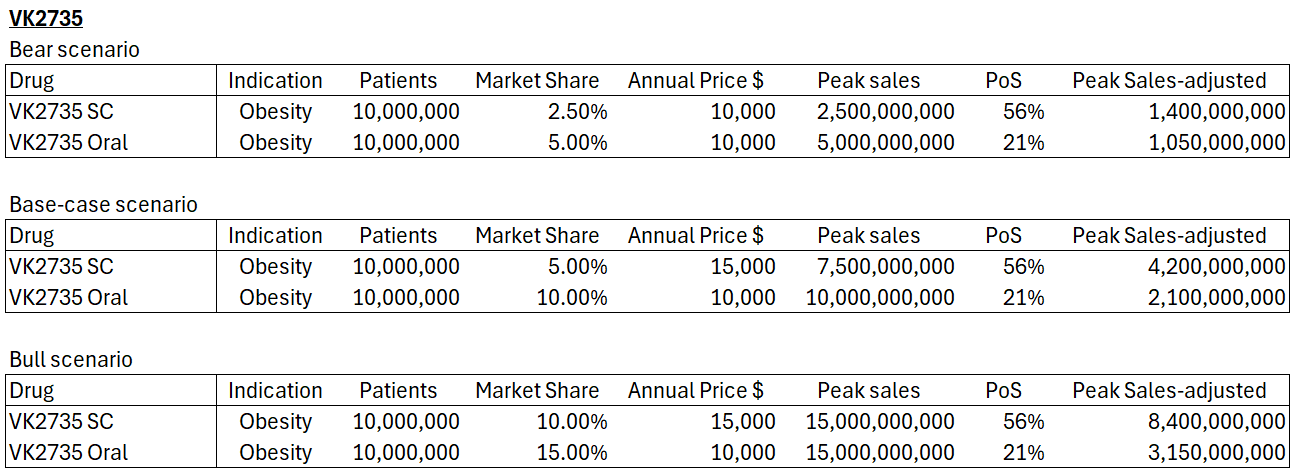Select the 7,500,000,000 peak sales cell
The width and height of the screenshot is (1295, 472).
pyautogui.click(x=880, y=266)
